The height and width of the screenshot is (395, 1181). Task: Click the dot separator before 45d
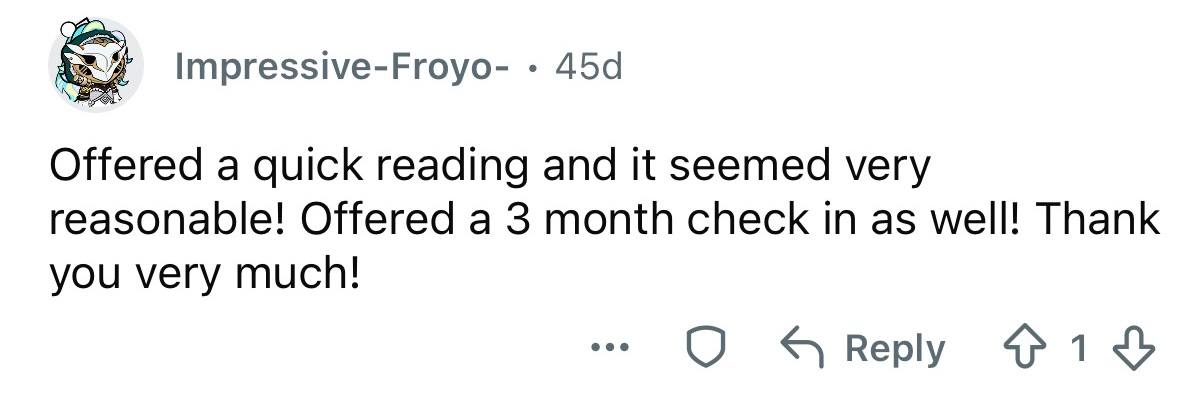532,69
